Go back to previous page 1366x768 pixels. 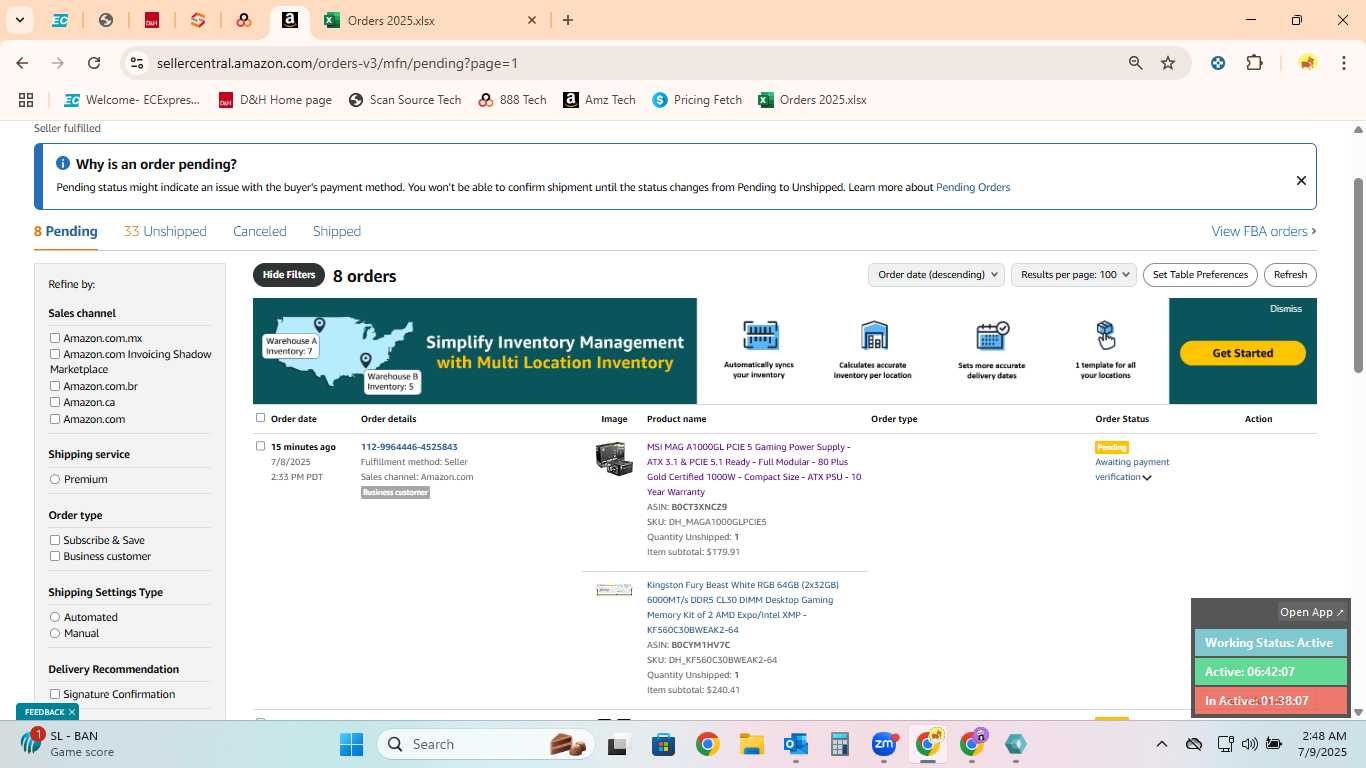pos(22,63)
